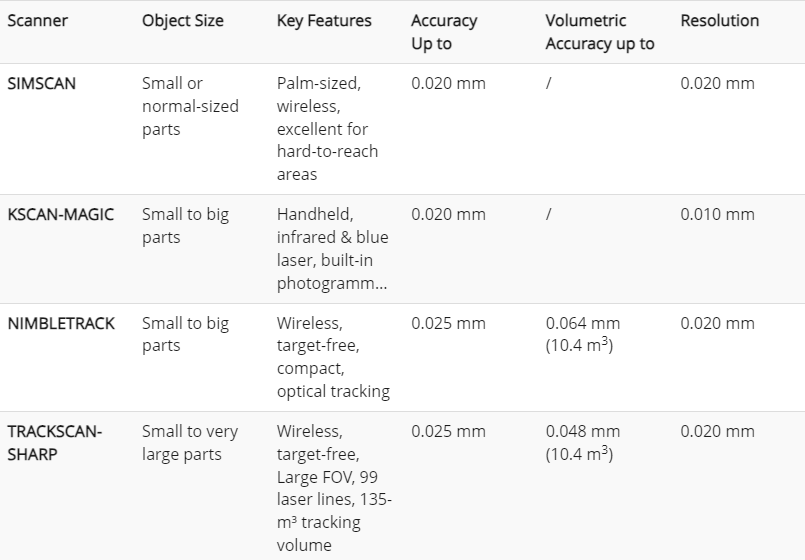
Task: Select the 0.048 mm volumetric accuracy cell
Action: pyautogui.click(x=583, y=442)
